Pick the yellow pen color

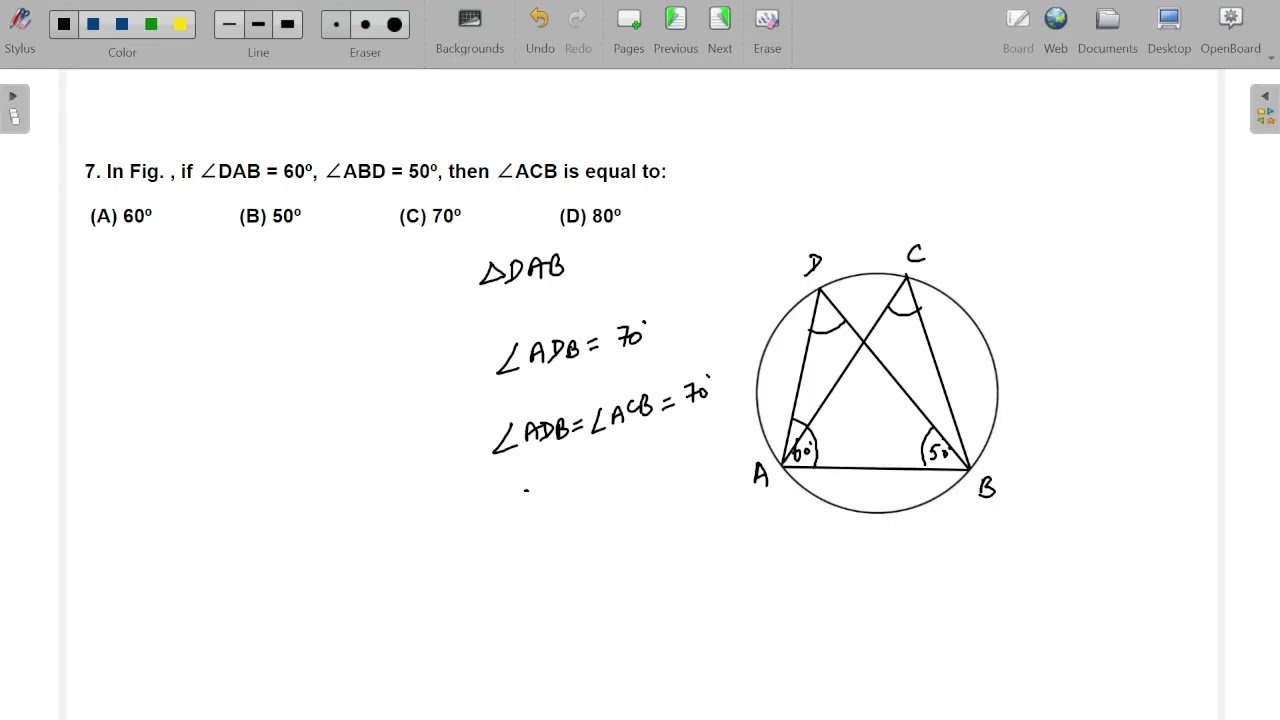coord(180,24)
